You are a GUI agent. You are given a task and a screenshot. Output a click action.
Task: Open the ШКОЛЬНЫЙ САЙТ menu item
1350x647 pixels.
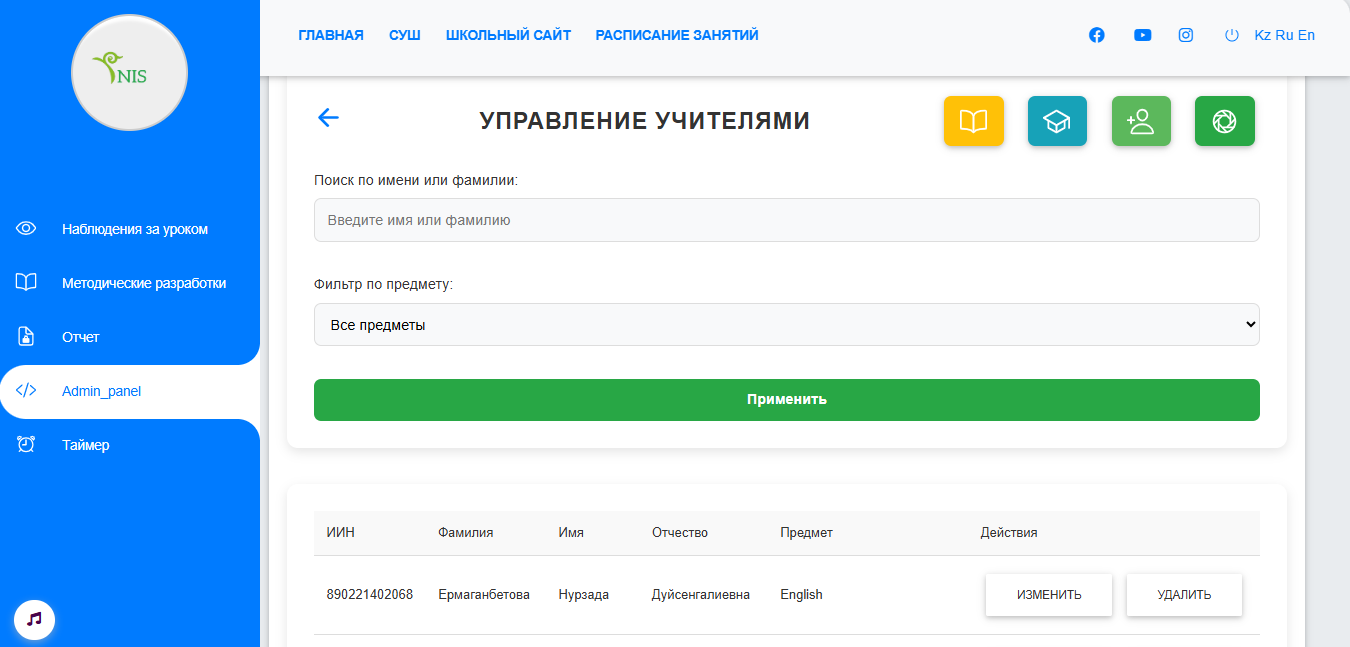(508, 34)
